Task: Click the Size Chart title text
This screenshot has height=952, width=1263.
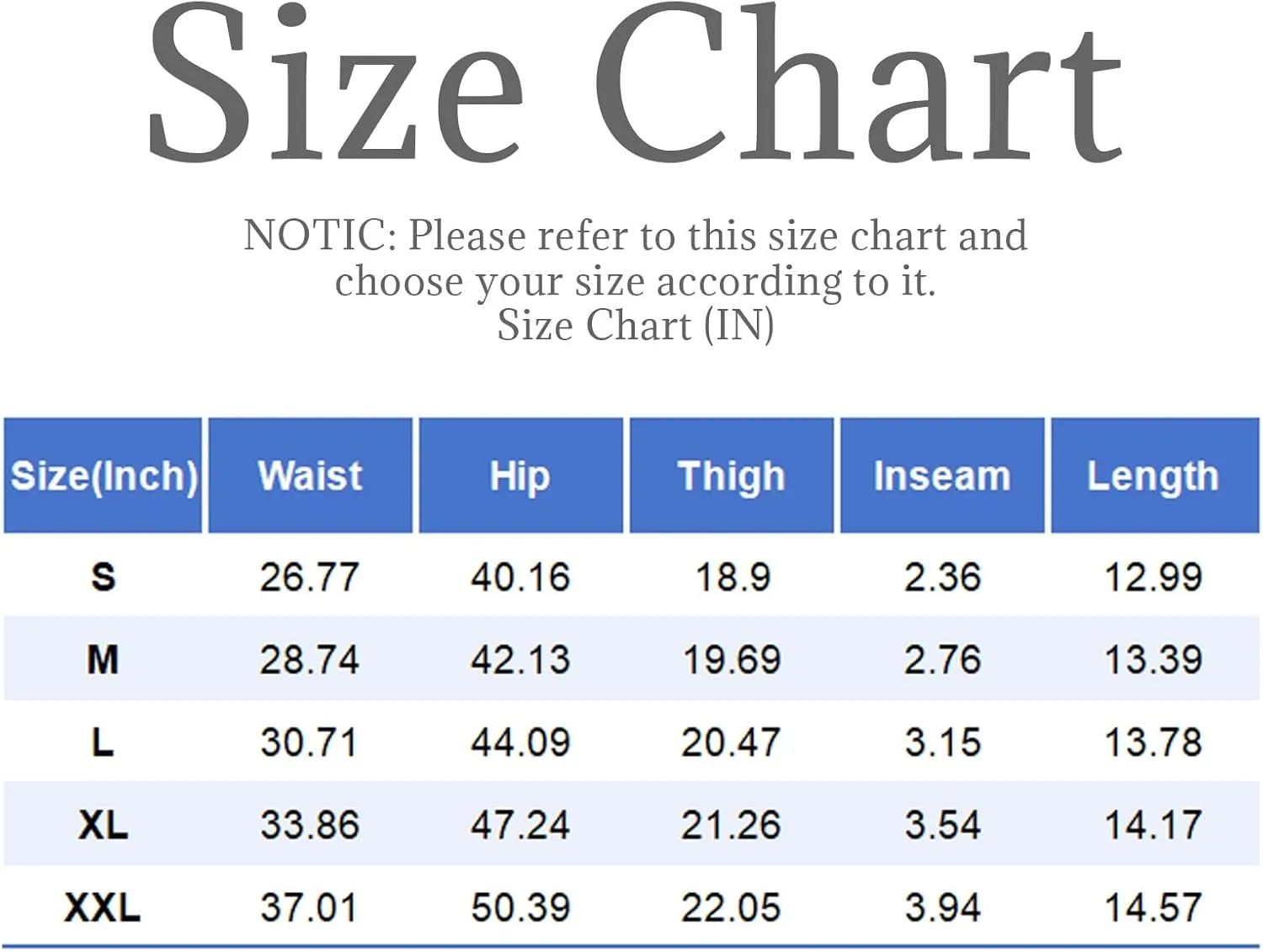Action: click(x=634, y=84)
